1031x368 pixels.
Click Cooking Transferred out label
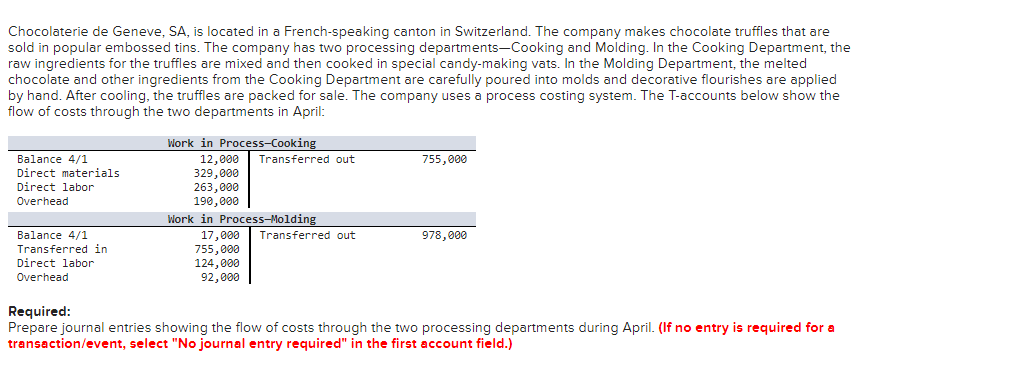pyautogui.click(x=307, y=160)
